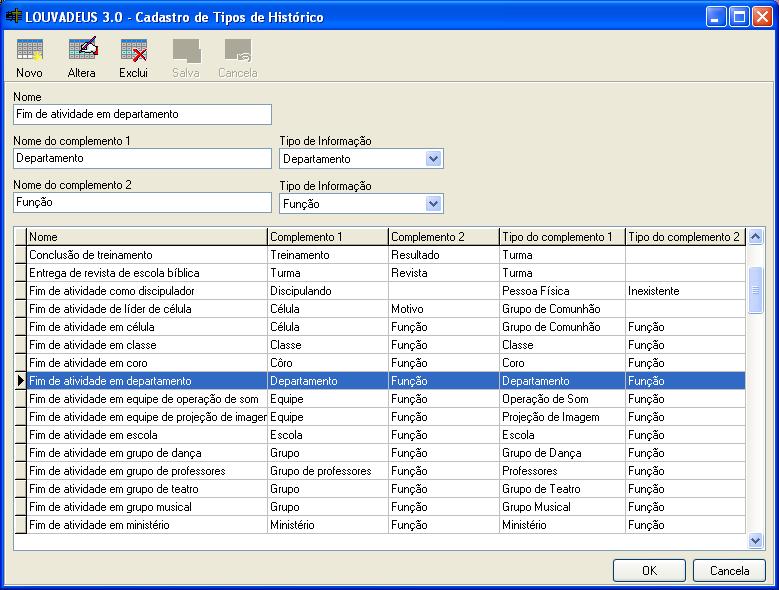Click the Altera edit icon
The width and height of the screenshot is (779, 590).
82,50
